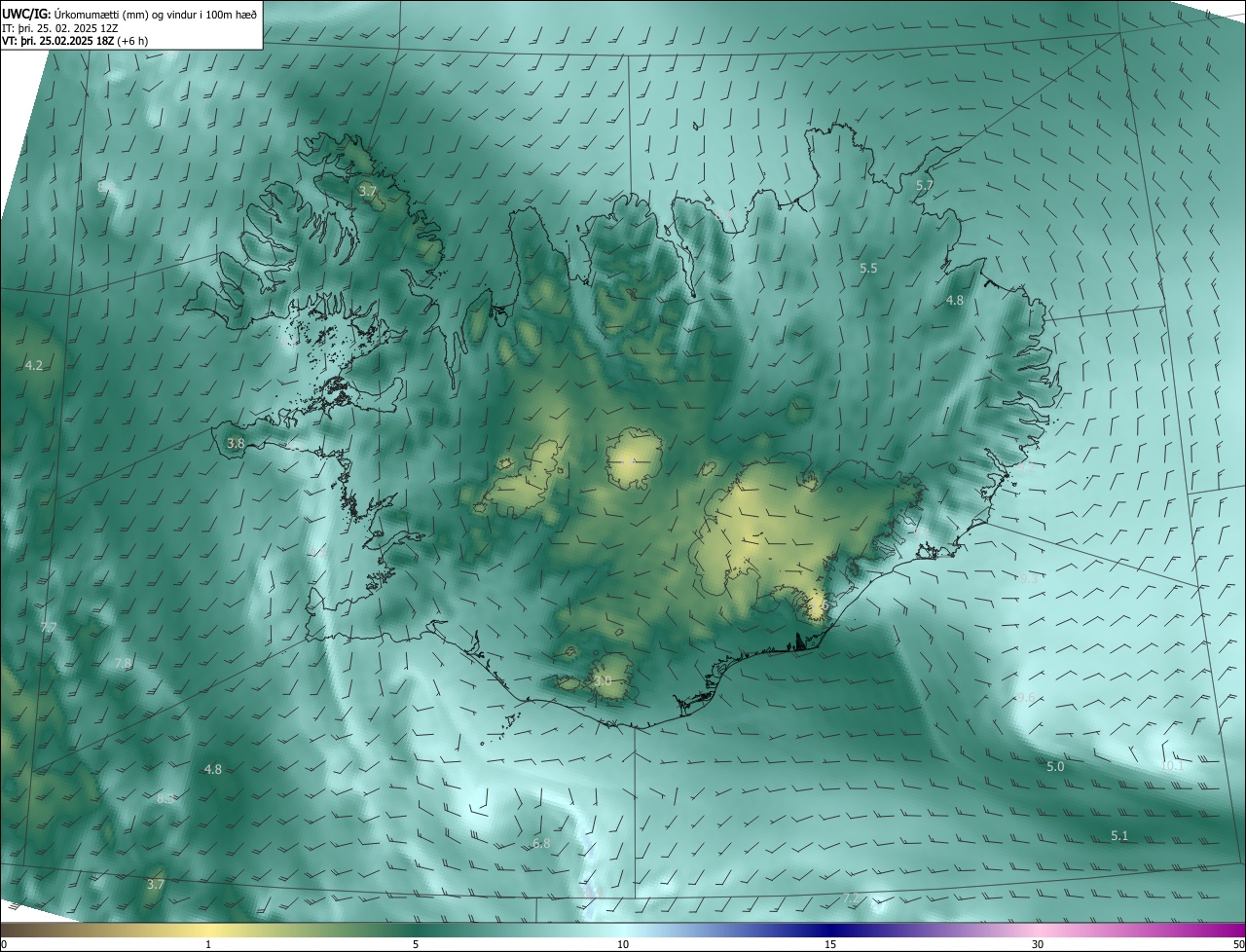Viewport: 1246px width, 952px height.
Task: Click the 50 tick on color scale
Action: point(1238,944)
